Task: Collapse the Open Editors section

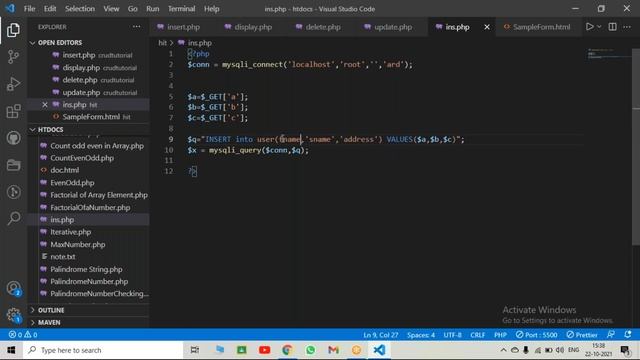Action: [60, 43]
